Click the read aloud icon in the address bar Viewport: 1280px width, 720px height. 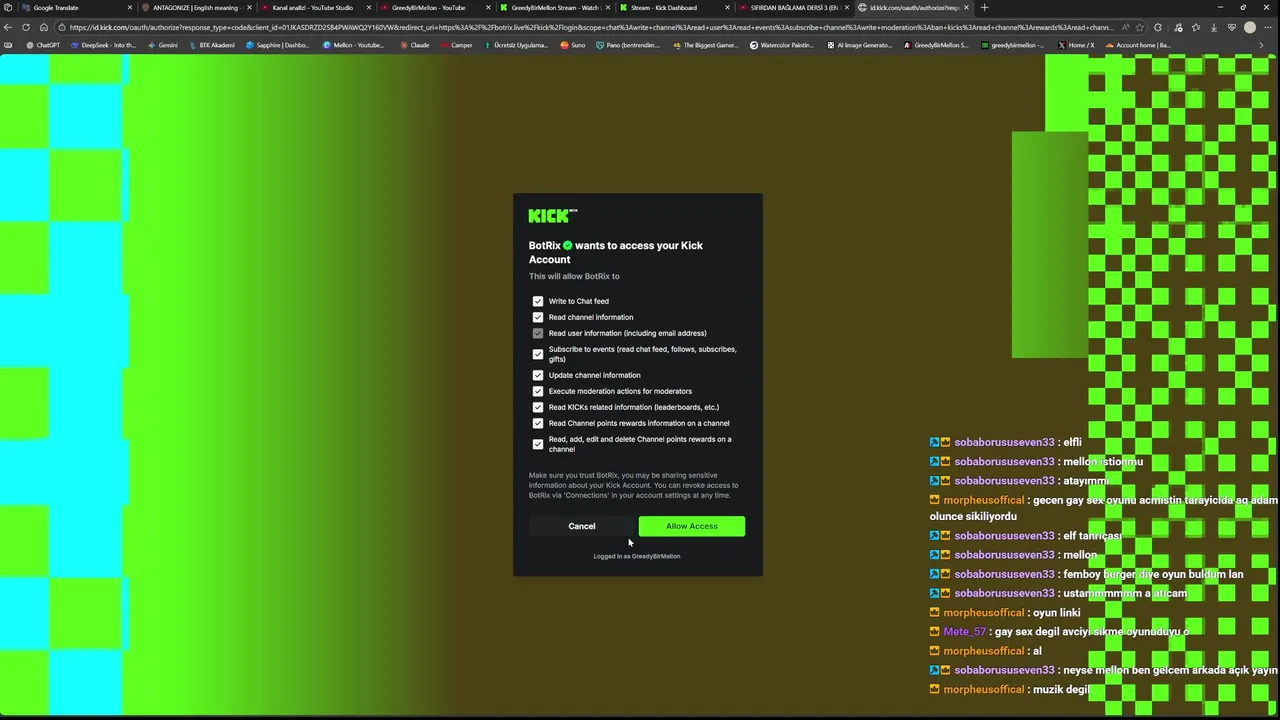(1125, 27)
